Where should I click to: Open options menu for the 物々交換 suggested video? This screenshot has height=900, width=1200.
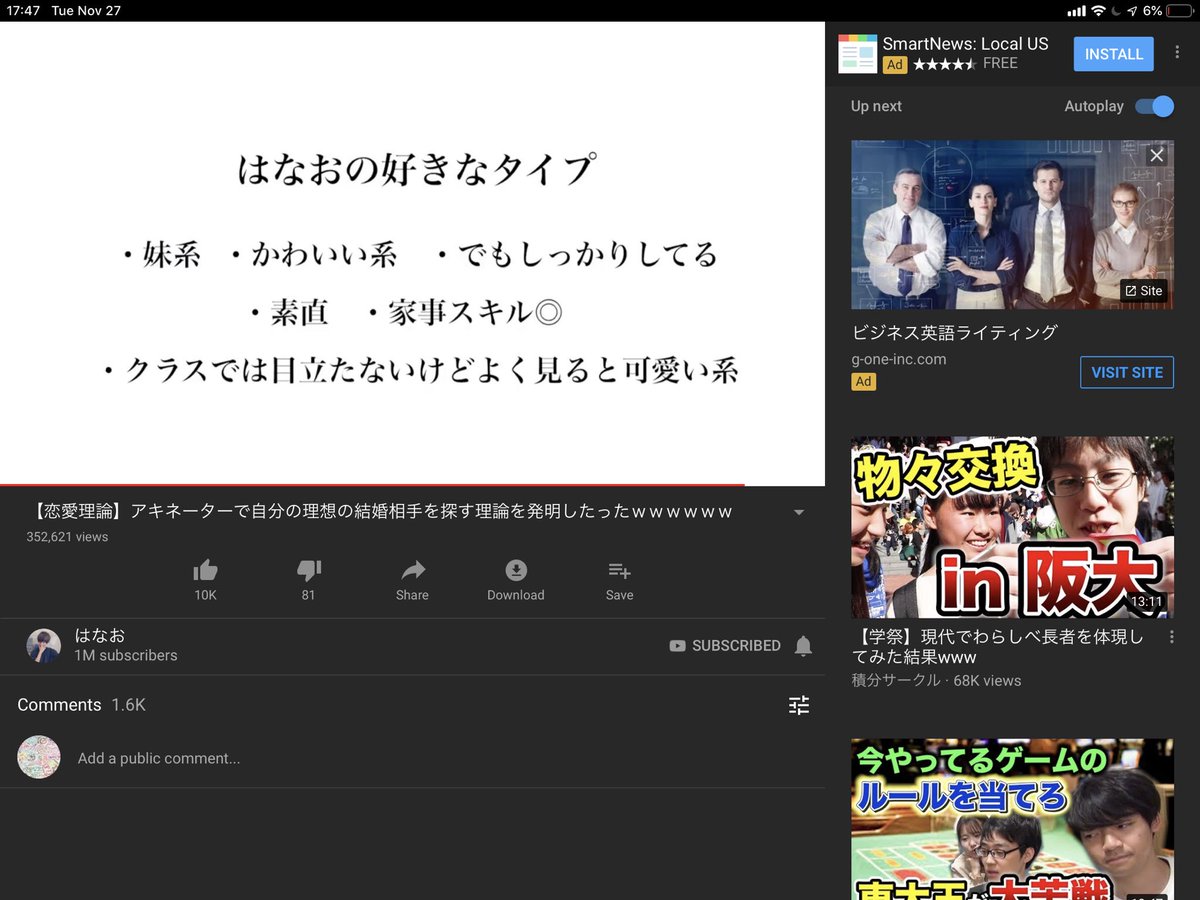(x=1171, y=636)
